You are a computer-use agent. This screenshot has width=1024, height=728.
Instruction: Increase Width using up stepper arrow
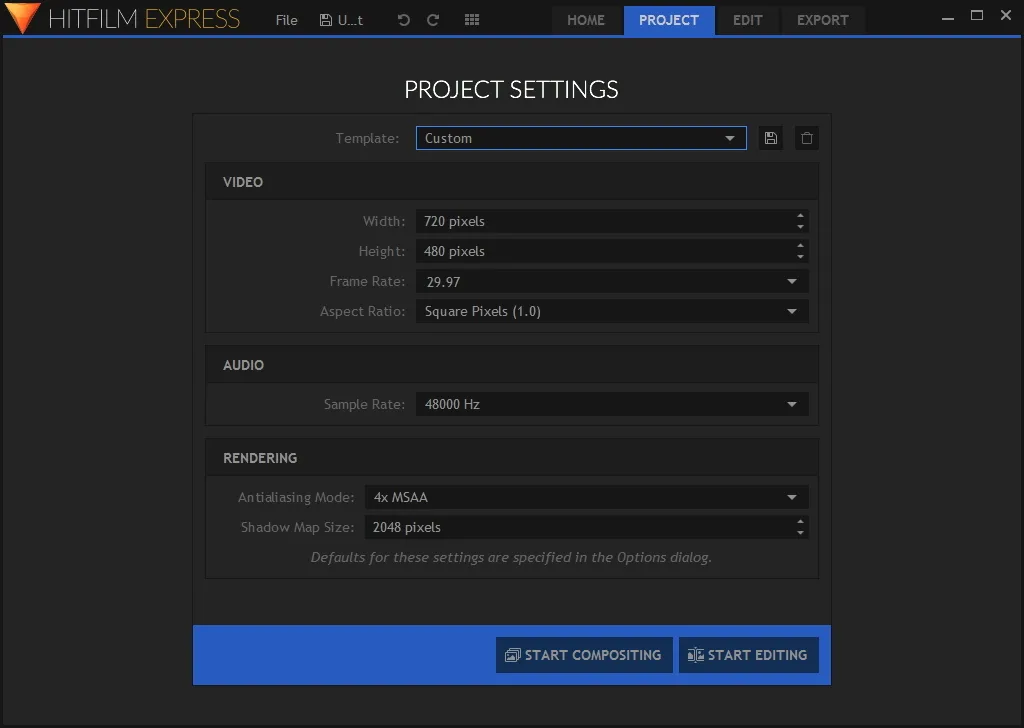coord(800,215)
